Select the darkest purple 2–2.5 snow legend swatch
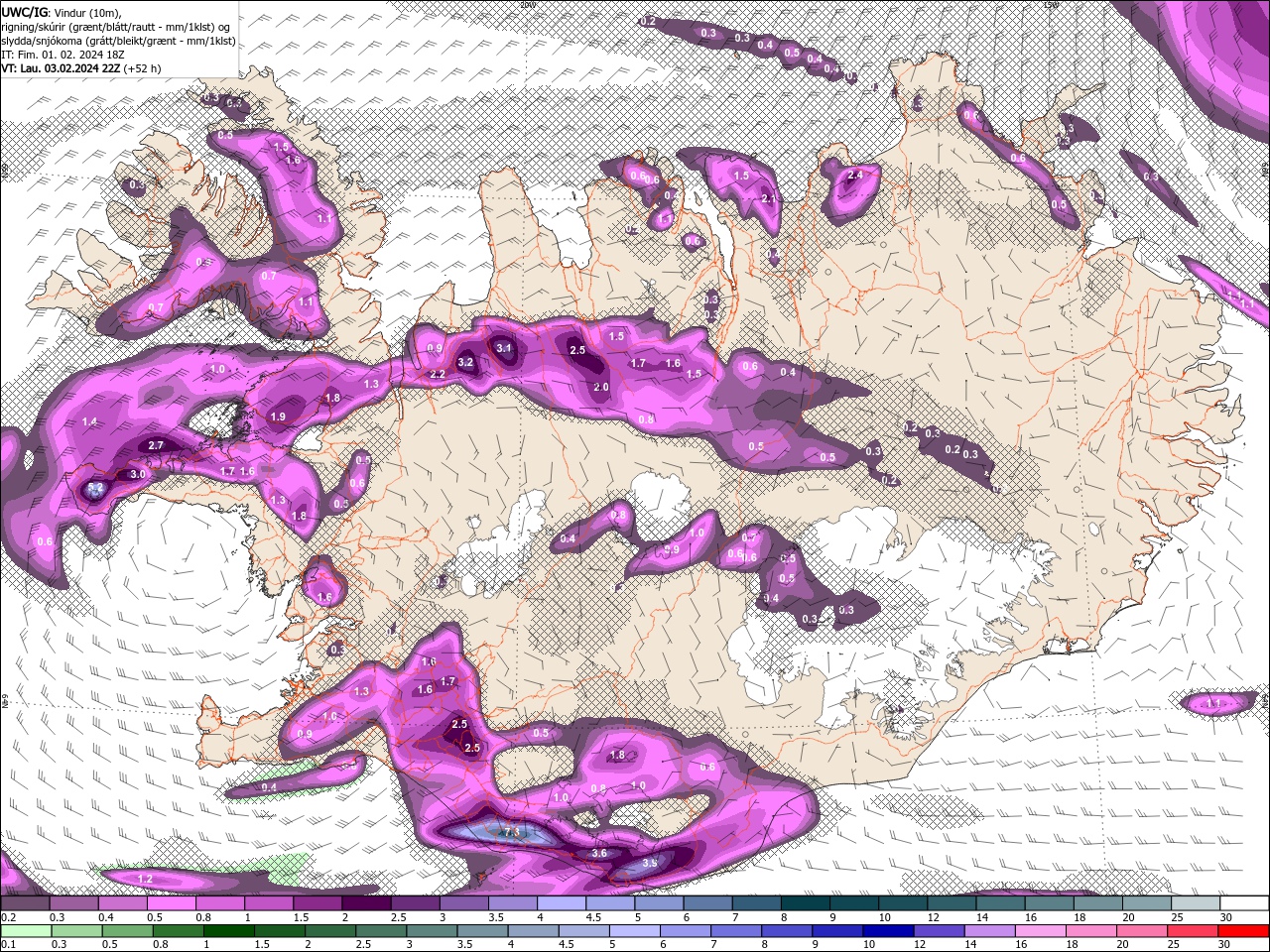 pyautogui.click(x=366, y=903)
